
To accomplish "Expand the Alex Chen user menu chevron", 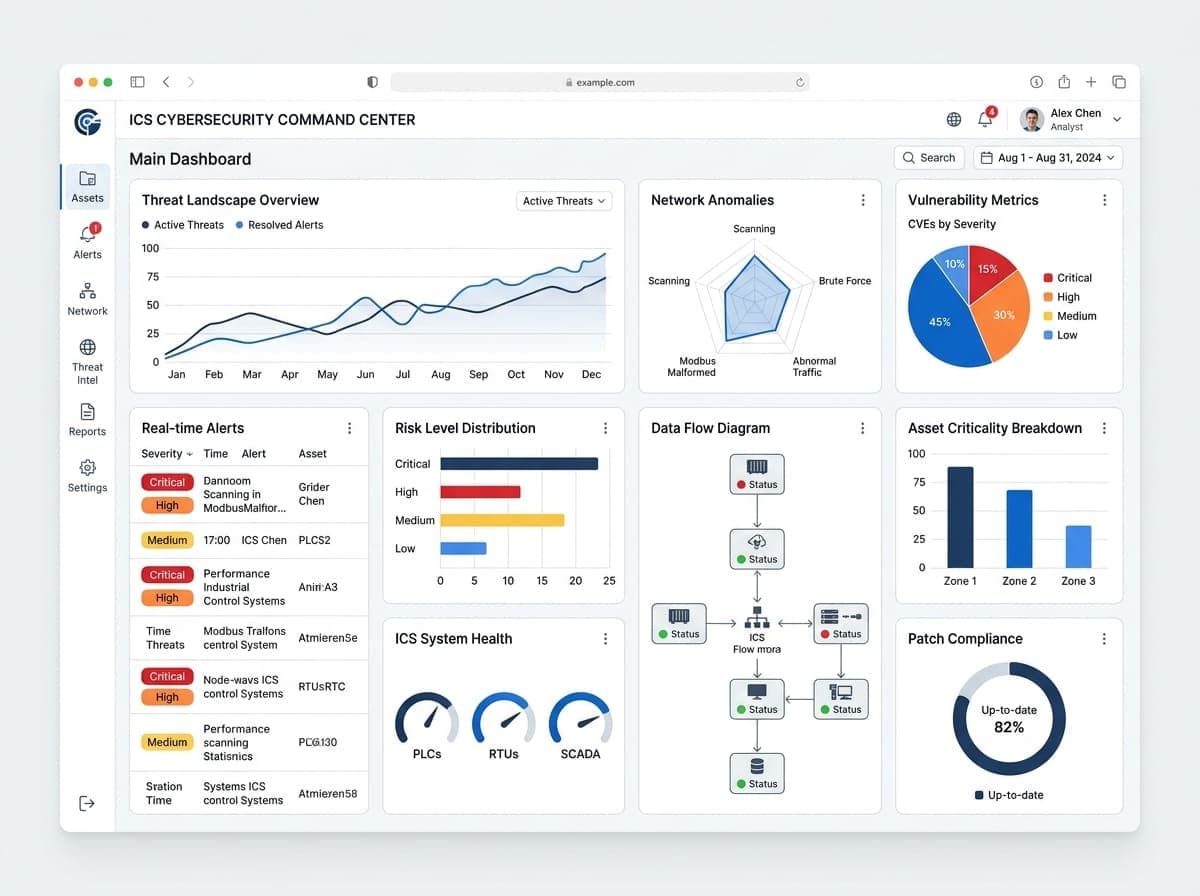I will coord(1117,120).
